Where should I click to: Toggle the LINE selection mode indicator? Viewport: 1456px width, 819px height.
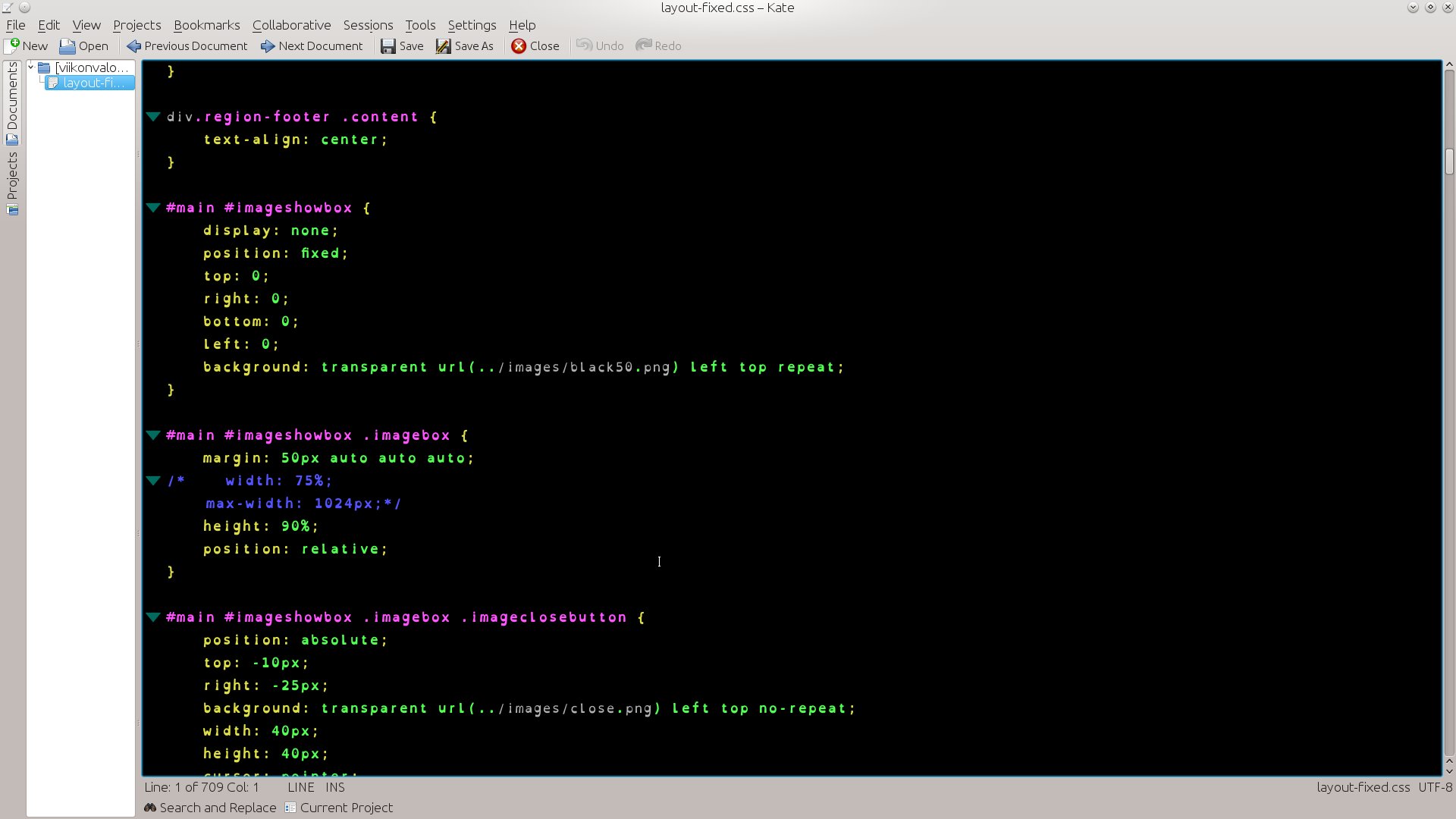(x=301, y=787)
